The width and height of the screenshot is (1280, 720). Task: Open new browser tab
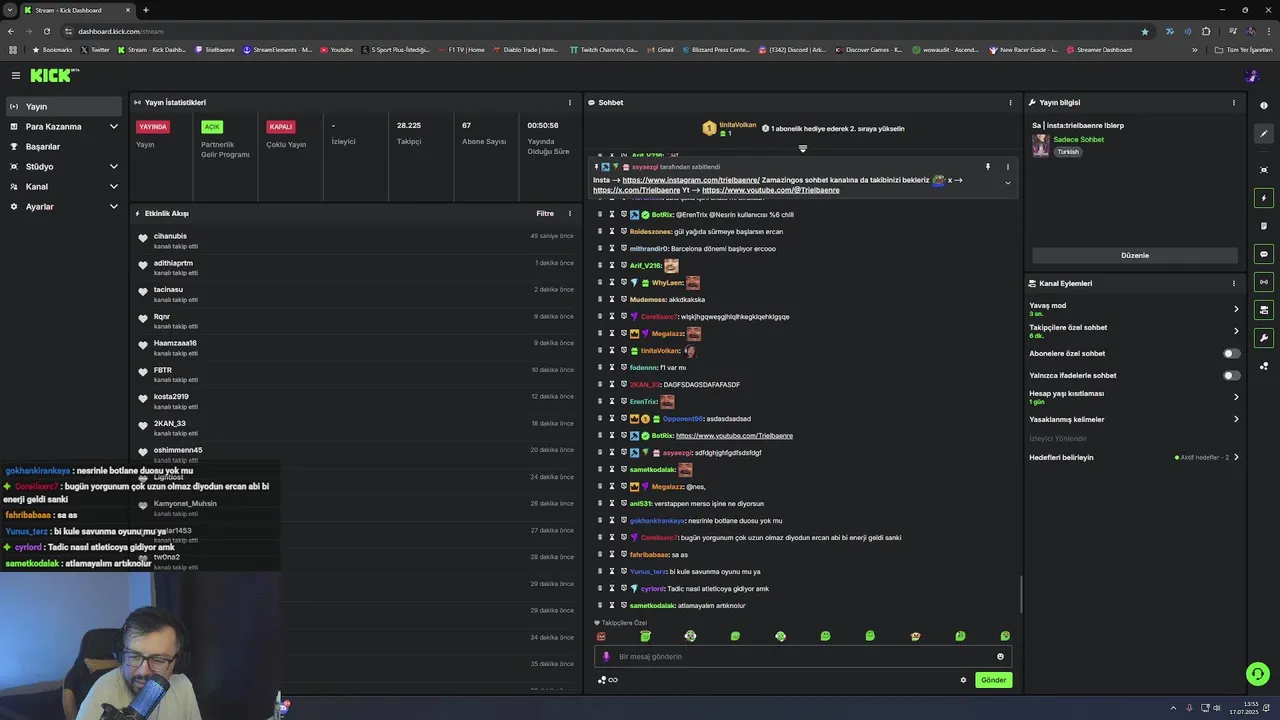coord(145,10)
